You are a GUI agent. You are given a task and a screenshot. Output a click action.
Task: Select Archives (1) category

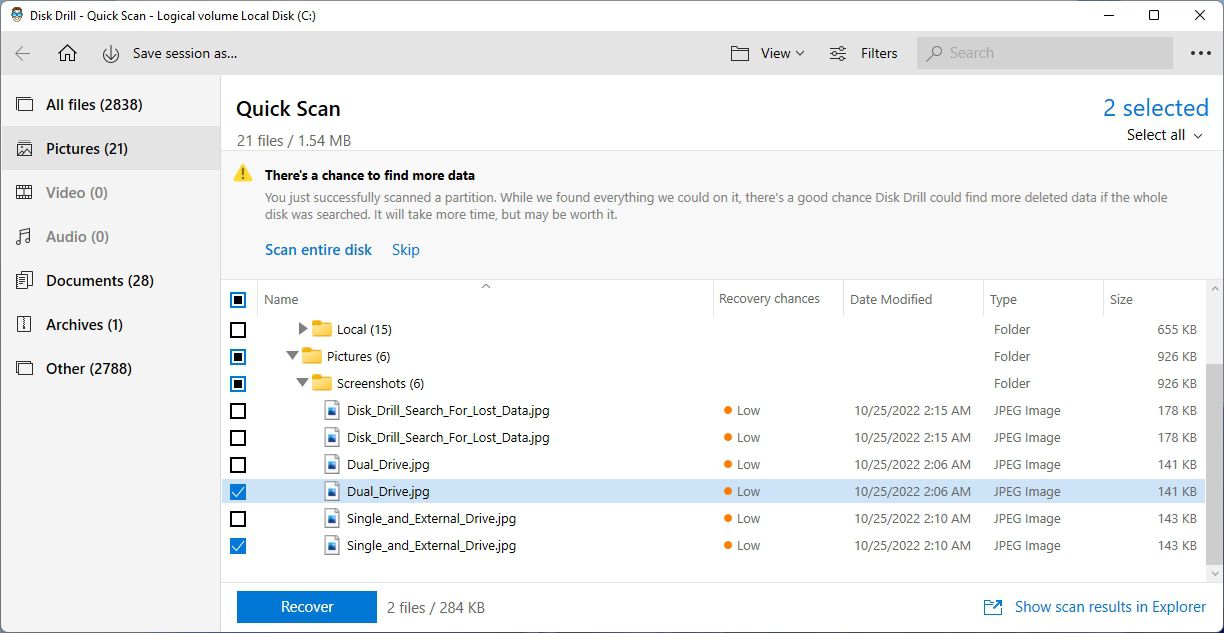110,324
